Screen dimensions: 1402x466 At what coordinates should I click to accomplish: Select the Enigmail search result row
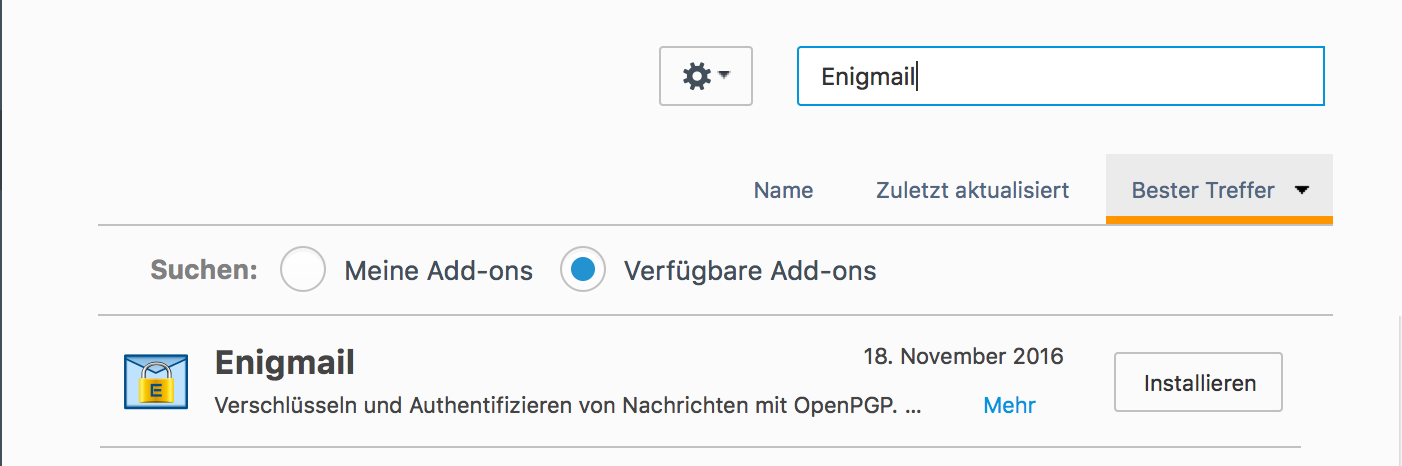pyautogui.click(x=700, y=381)
